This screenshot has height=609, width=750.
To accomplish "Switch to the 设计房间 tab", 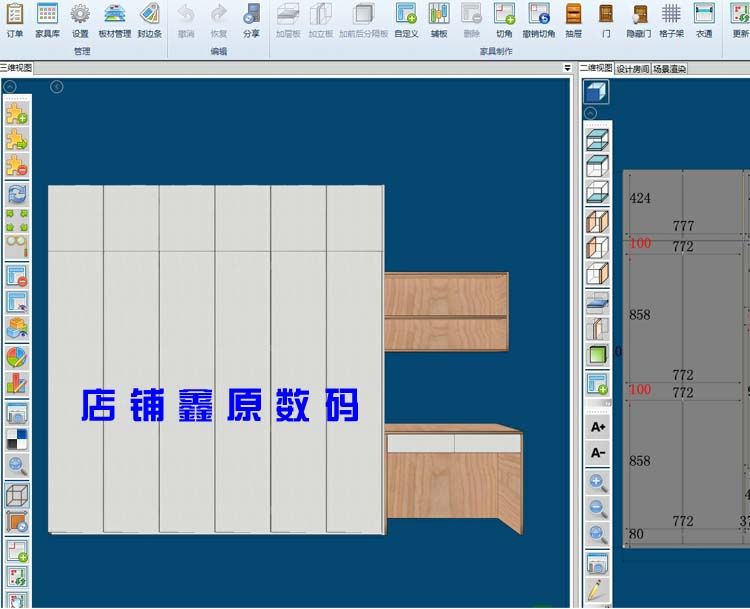I will tap(632, 69).
